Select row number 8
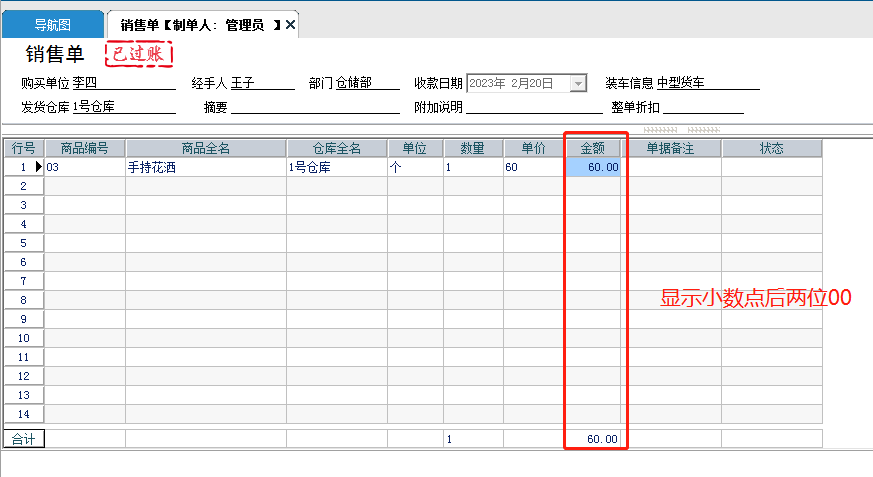Screen dimensions: 873x477 pyautogui.click(x=23, y=301)
